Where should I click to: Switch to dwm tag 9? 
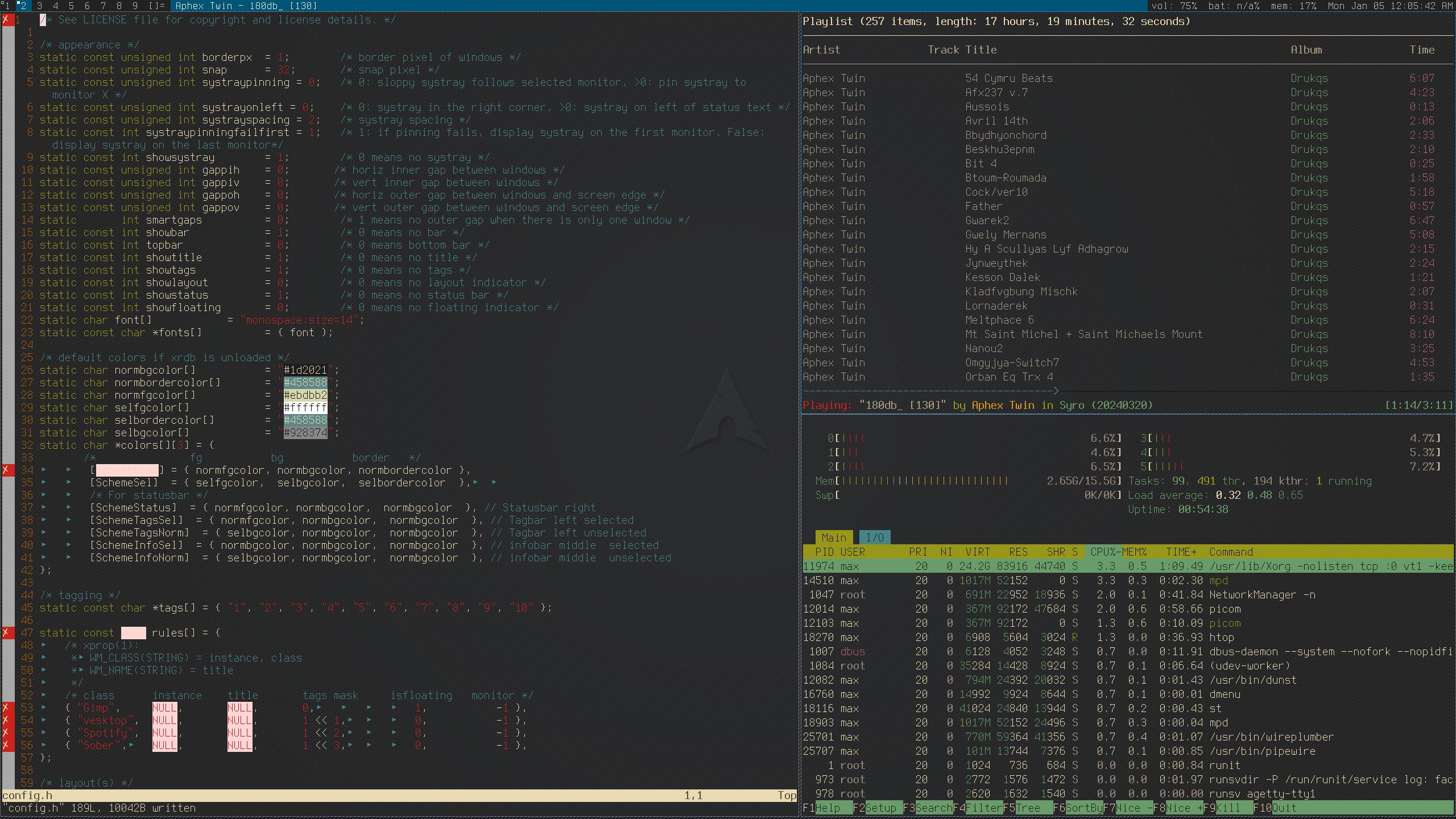tap(135, 6)
